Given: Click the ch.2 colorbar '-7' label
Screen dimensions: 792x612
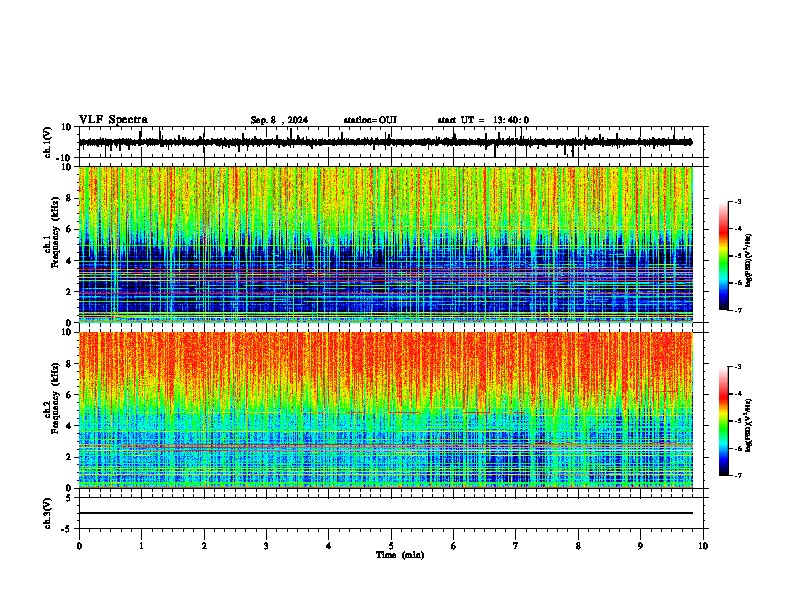Looking at the screenshot, I should coord(737,475).
